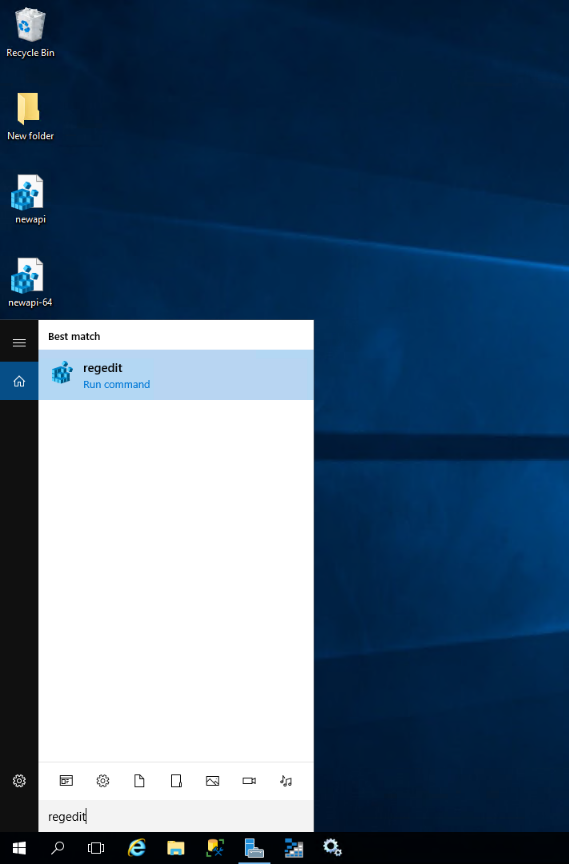Expand the hamburger menu in search panel
Screen dimensions: 569x864
[x=19, y=343]
